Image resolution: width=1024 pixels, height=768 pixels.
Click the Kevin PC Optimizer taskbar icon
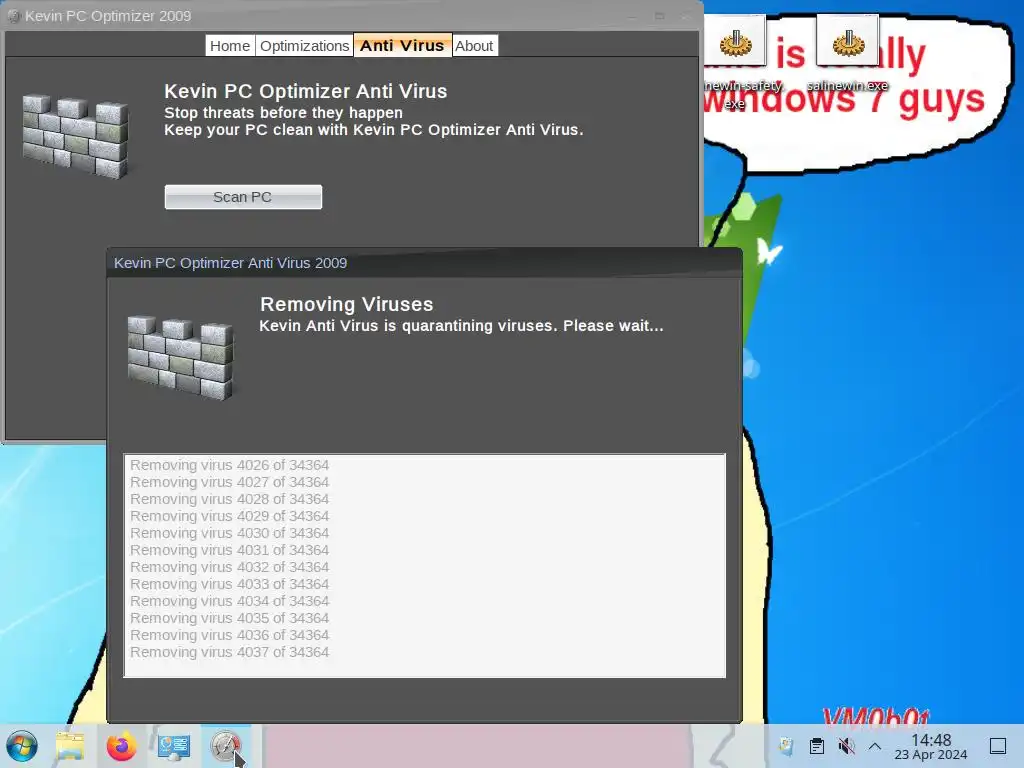tap(225, 746)
